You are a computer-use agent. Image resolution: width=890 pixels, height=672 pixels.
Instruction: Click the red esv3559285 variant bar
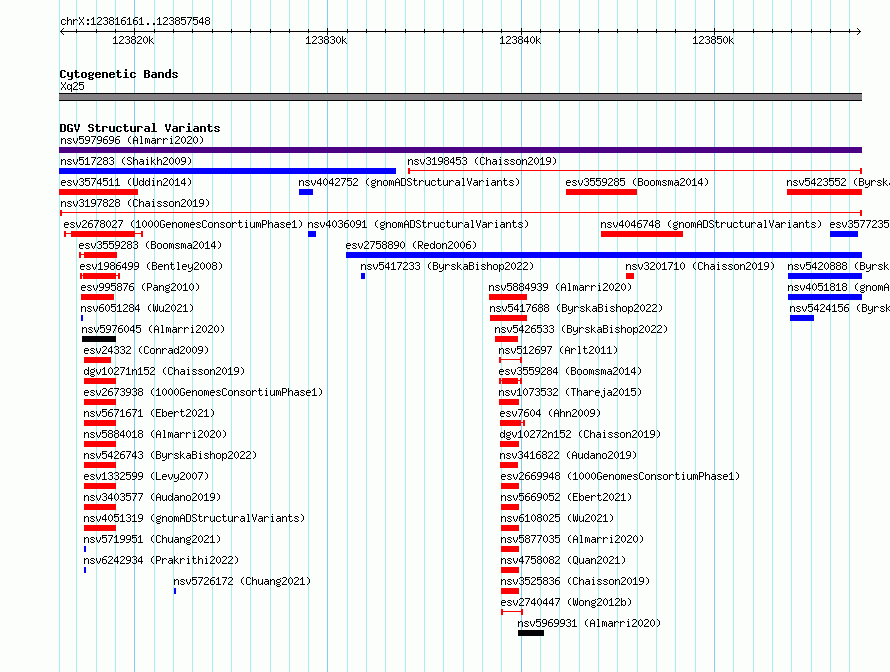pyautogui.click(x=601, y=192)
